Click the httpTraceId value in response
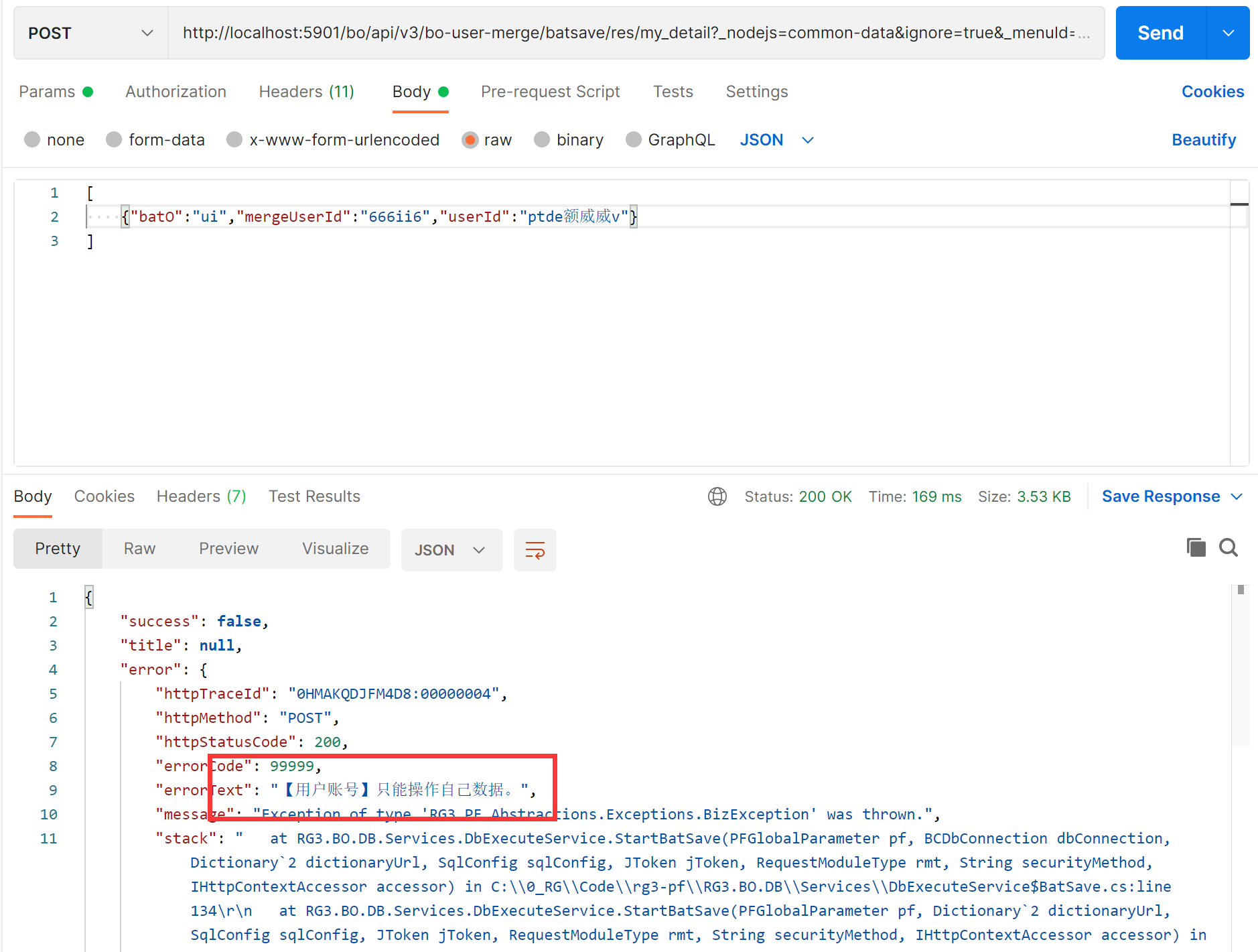 click(x=394, y=693)
